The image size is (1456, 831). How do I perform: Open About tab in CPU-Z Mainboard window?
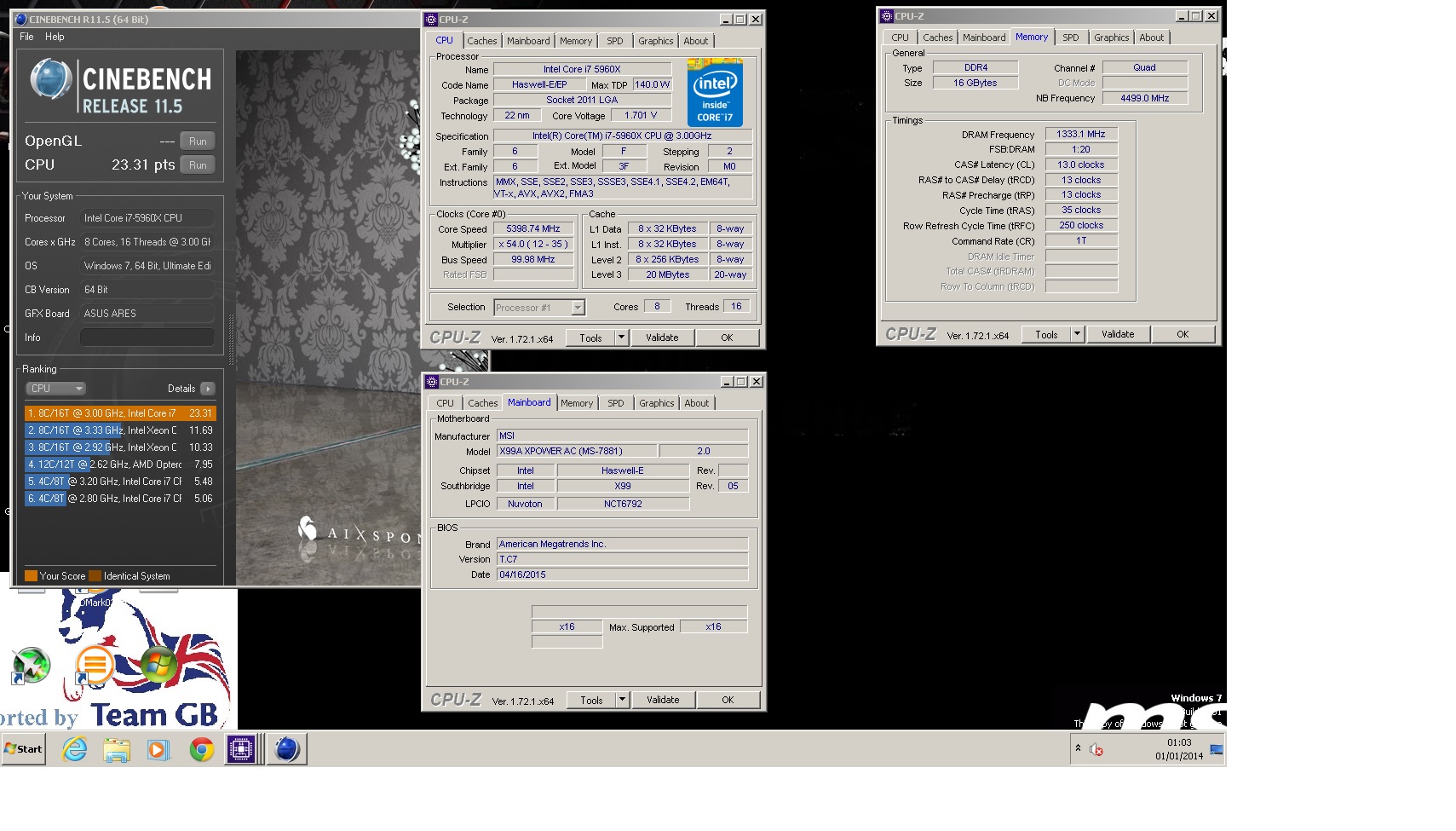(696, 403)
